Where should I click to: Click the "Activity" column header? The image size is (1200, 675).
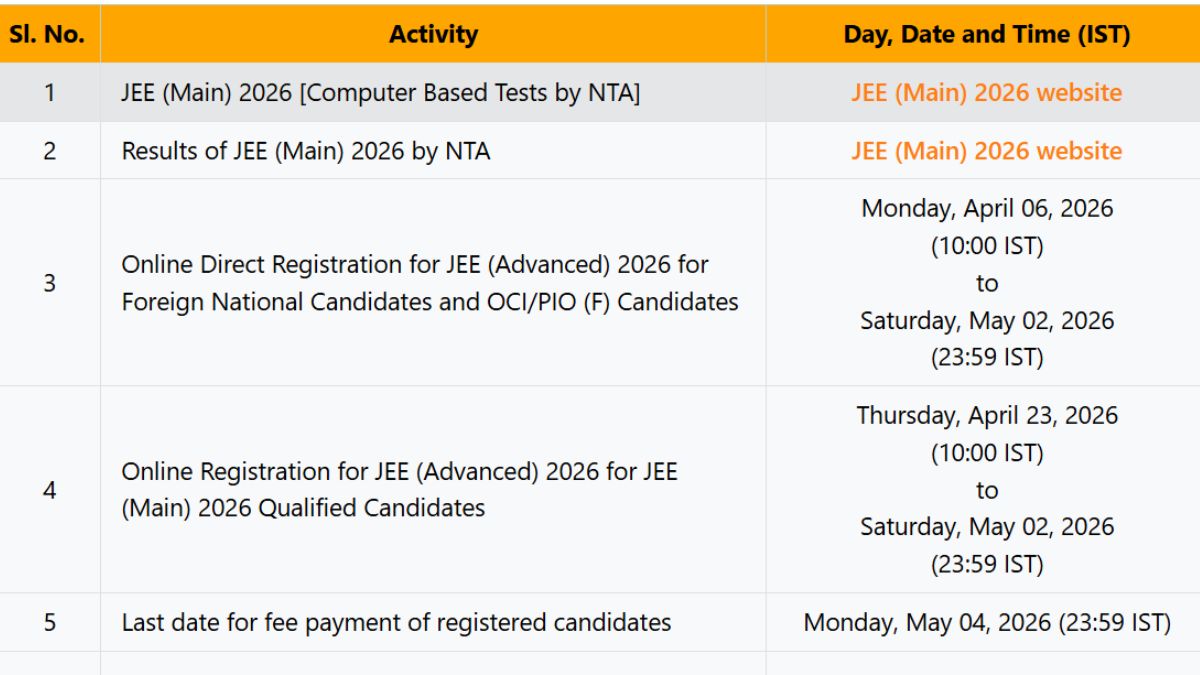(x=433, y=34)
